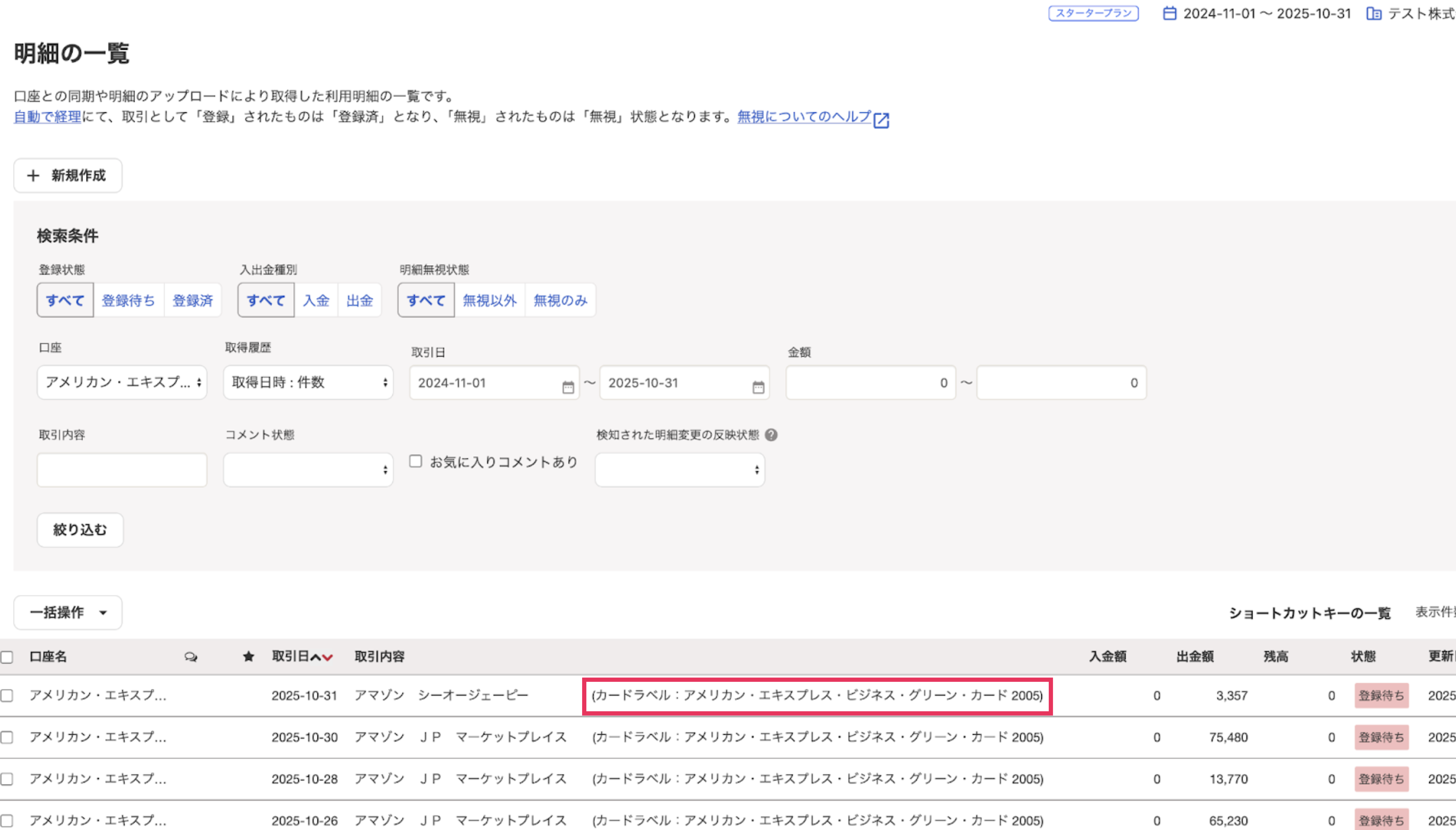Click the 口座名 column header
1456x830 pixels.
point(49,657)
